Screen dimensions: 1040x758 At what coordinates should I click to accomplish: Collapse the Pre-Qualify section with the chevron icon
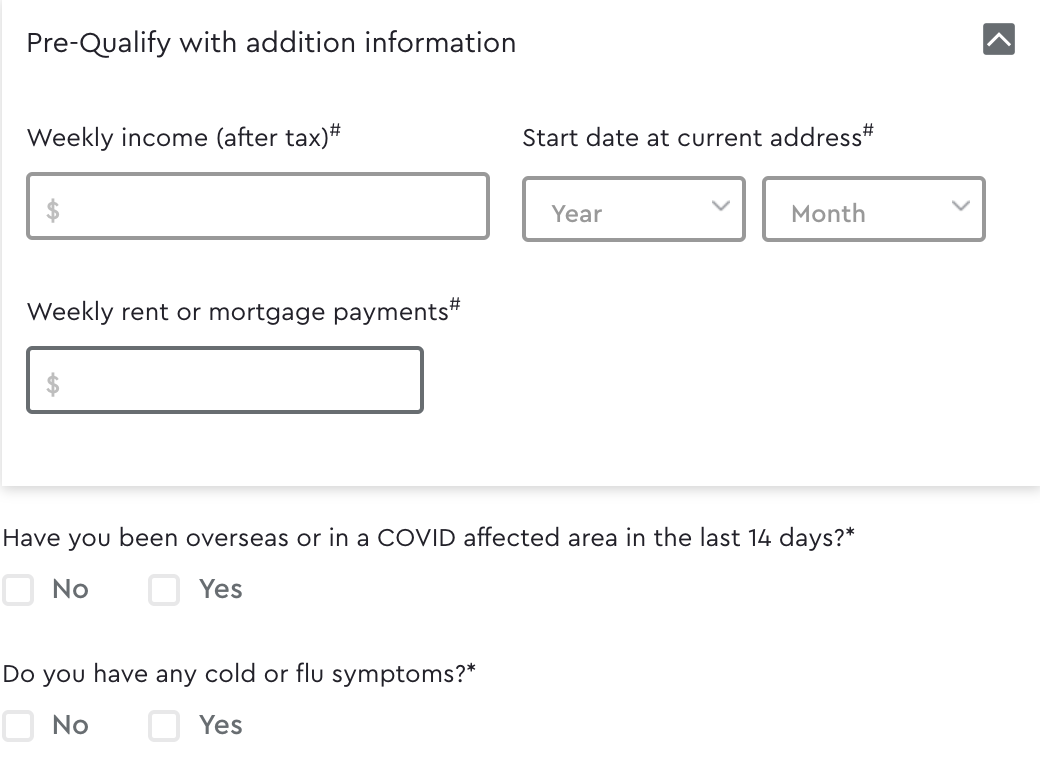click(998, 39)
